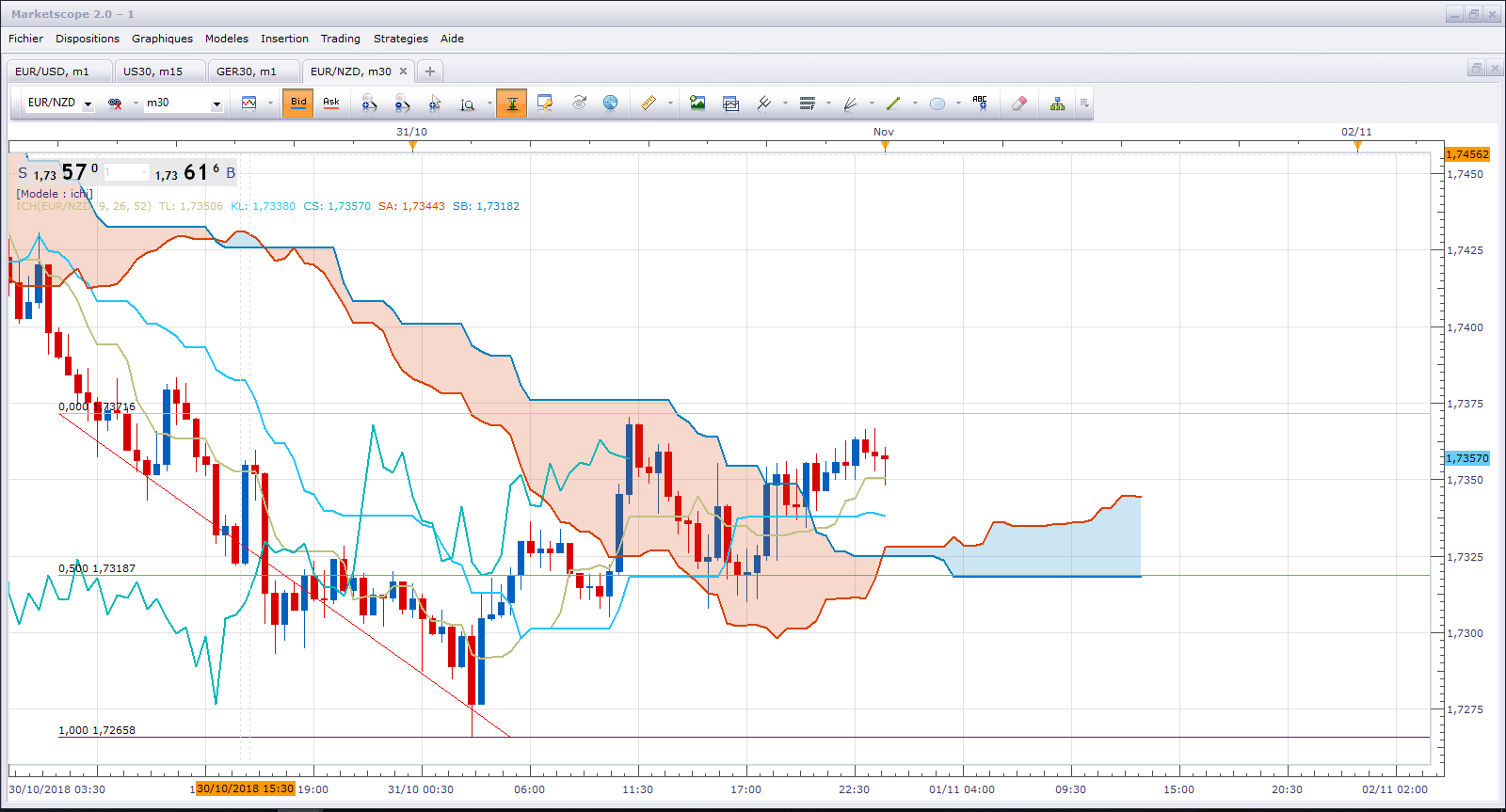The height and width of the screenshot is (812, 1506).
Task: Toggle the auto-scale vertical axis button
Action: (511, 103)
